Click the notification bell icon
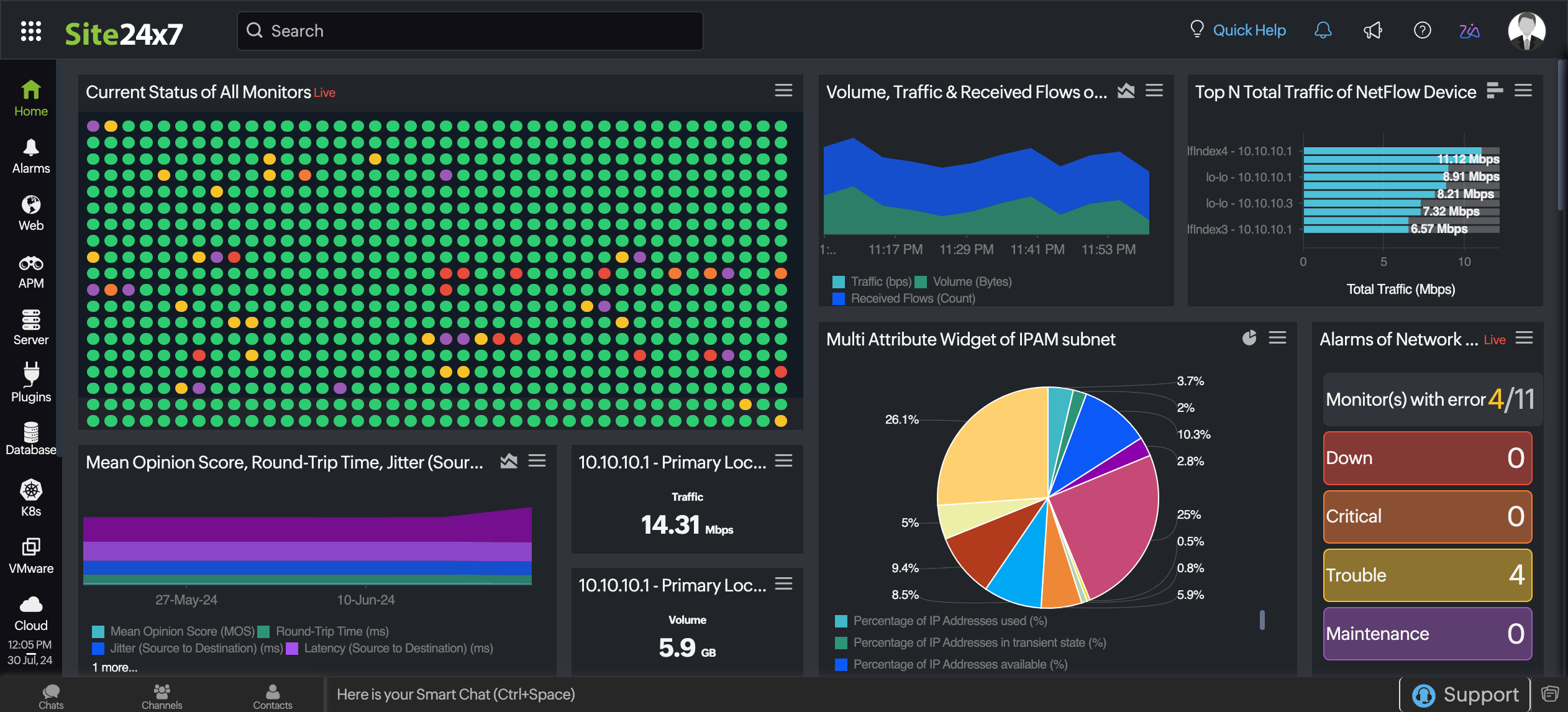The width and height of the screenshot is (1568, 712). (x=1323, y=30)
